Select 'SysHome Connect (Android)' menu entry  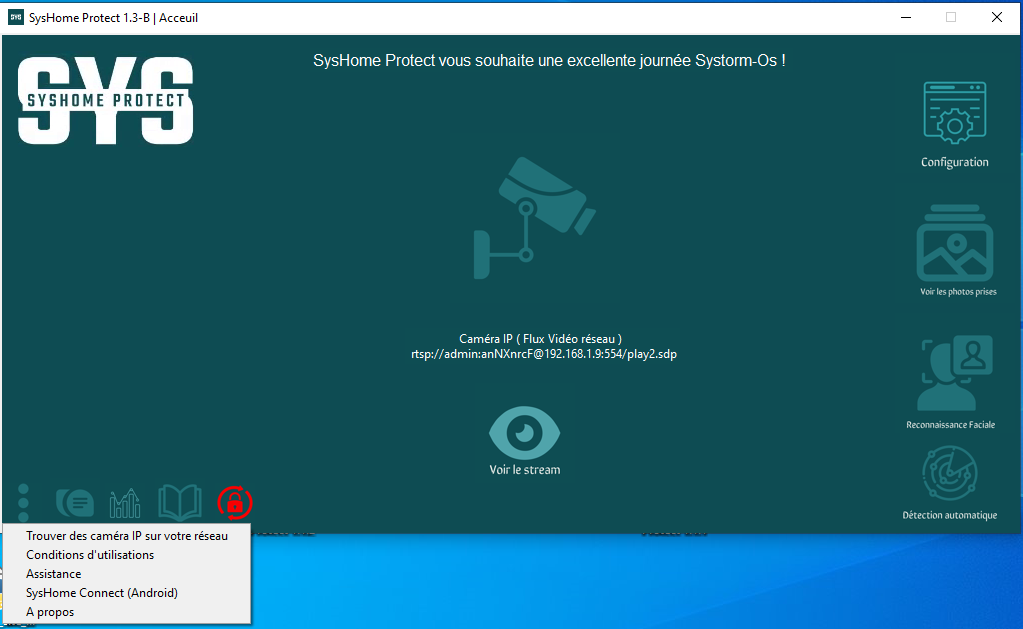(x=127, y=592)
